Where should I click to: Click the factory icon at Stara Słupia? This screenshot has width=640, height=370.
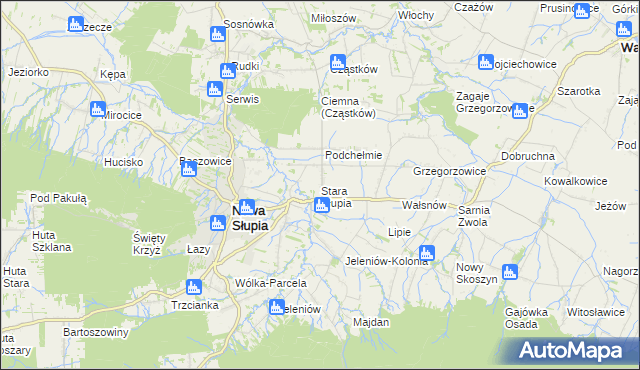(322, 205)
